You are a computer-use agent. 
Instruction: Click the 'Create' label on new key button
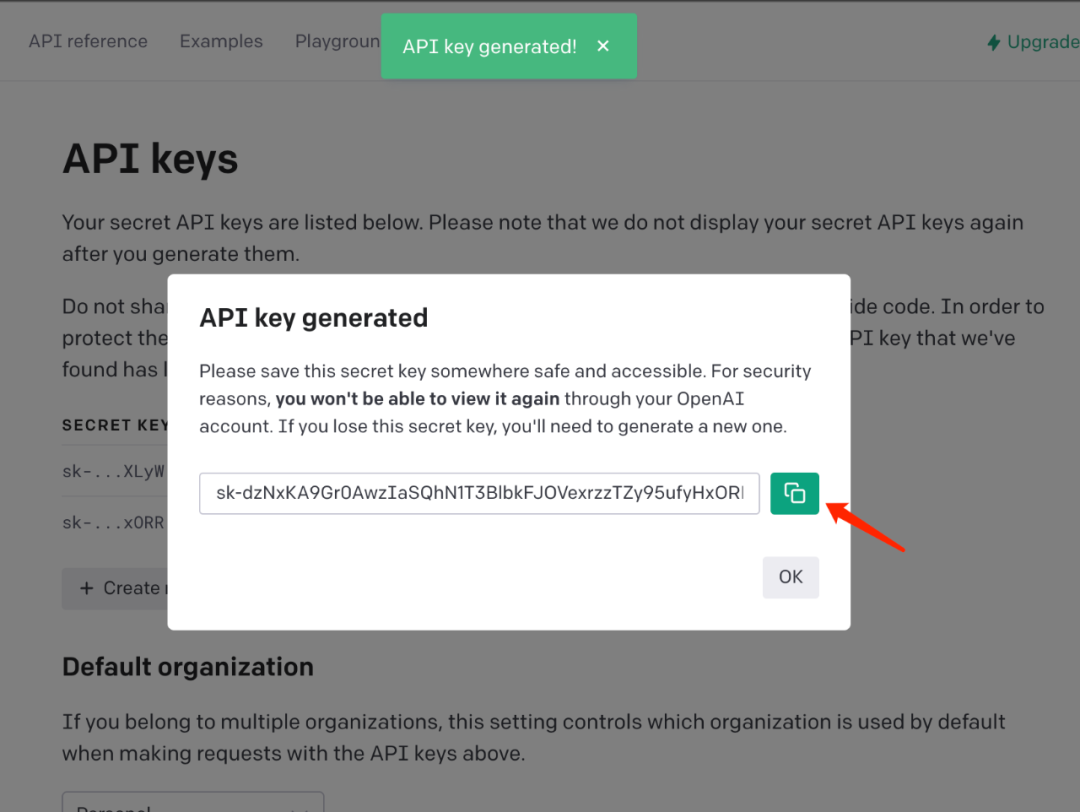(132, 588)
